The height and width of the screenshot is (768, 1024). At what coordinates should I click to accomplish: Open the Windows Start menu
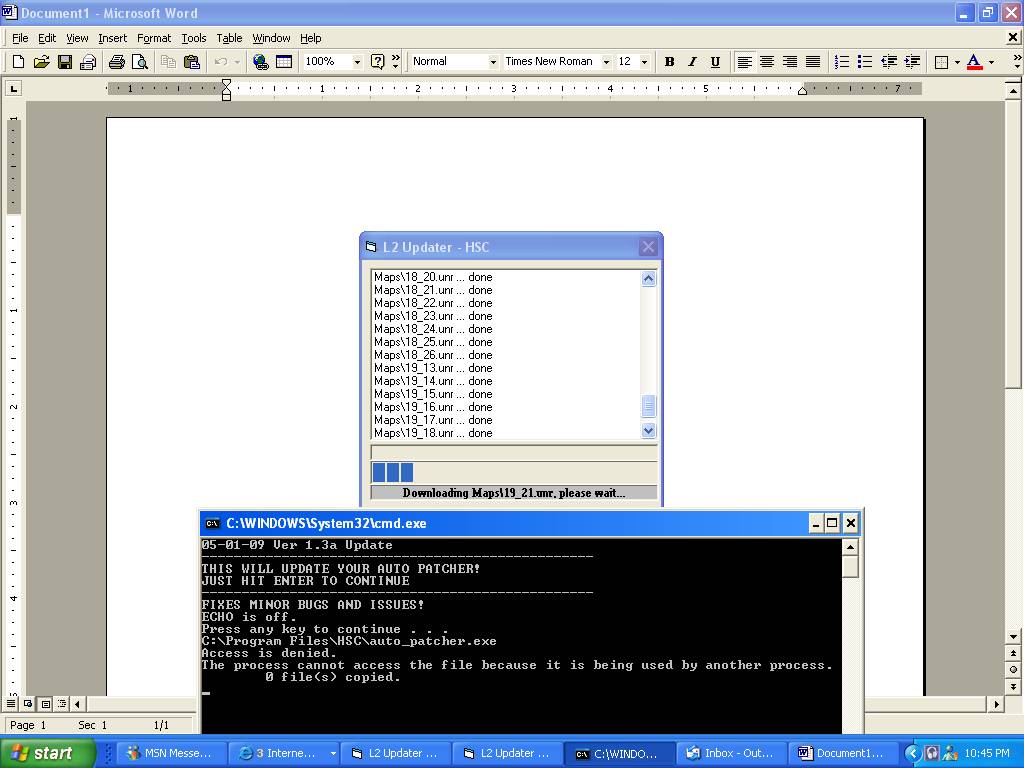click(x=47, y=753)
